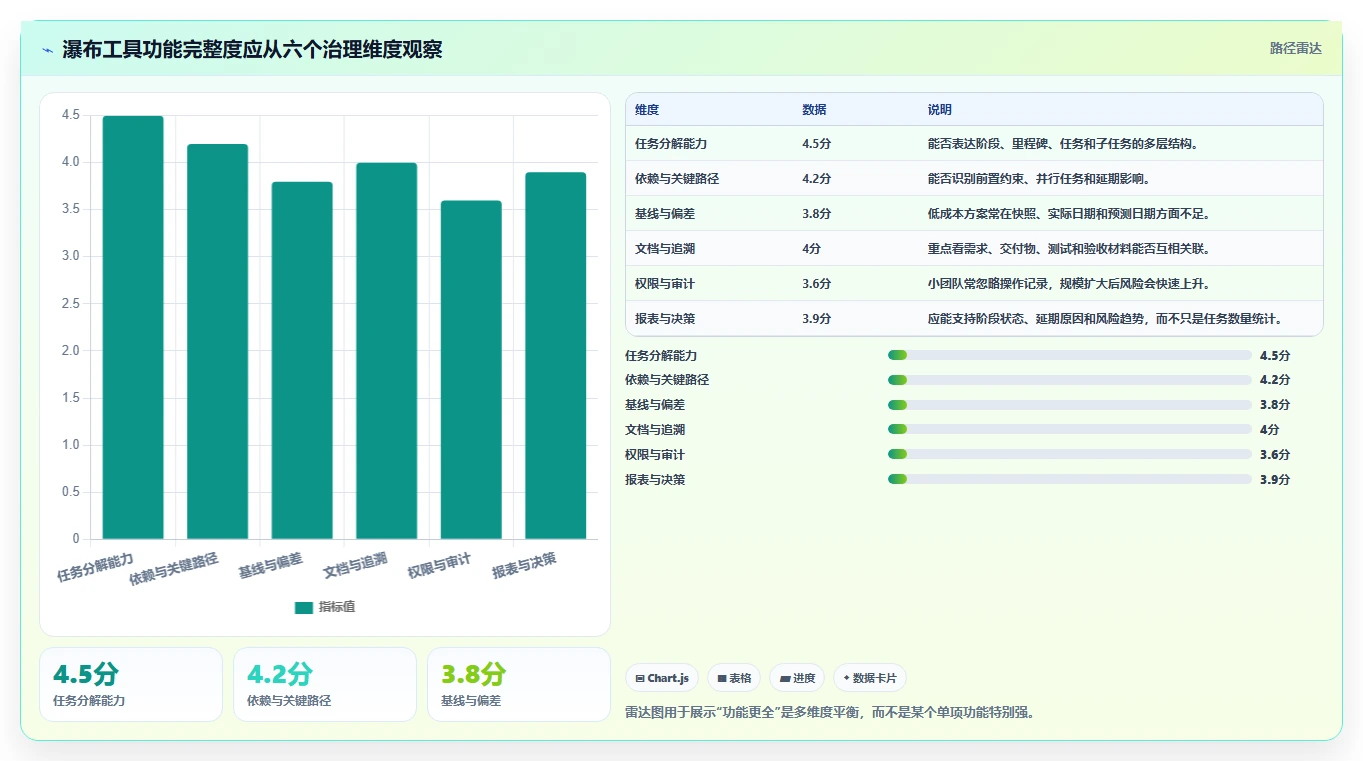Select the 表格 tag chip
Viewport: 1363px width, 761px height.
[x=734, y=678]
